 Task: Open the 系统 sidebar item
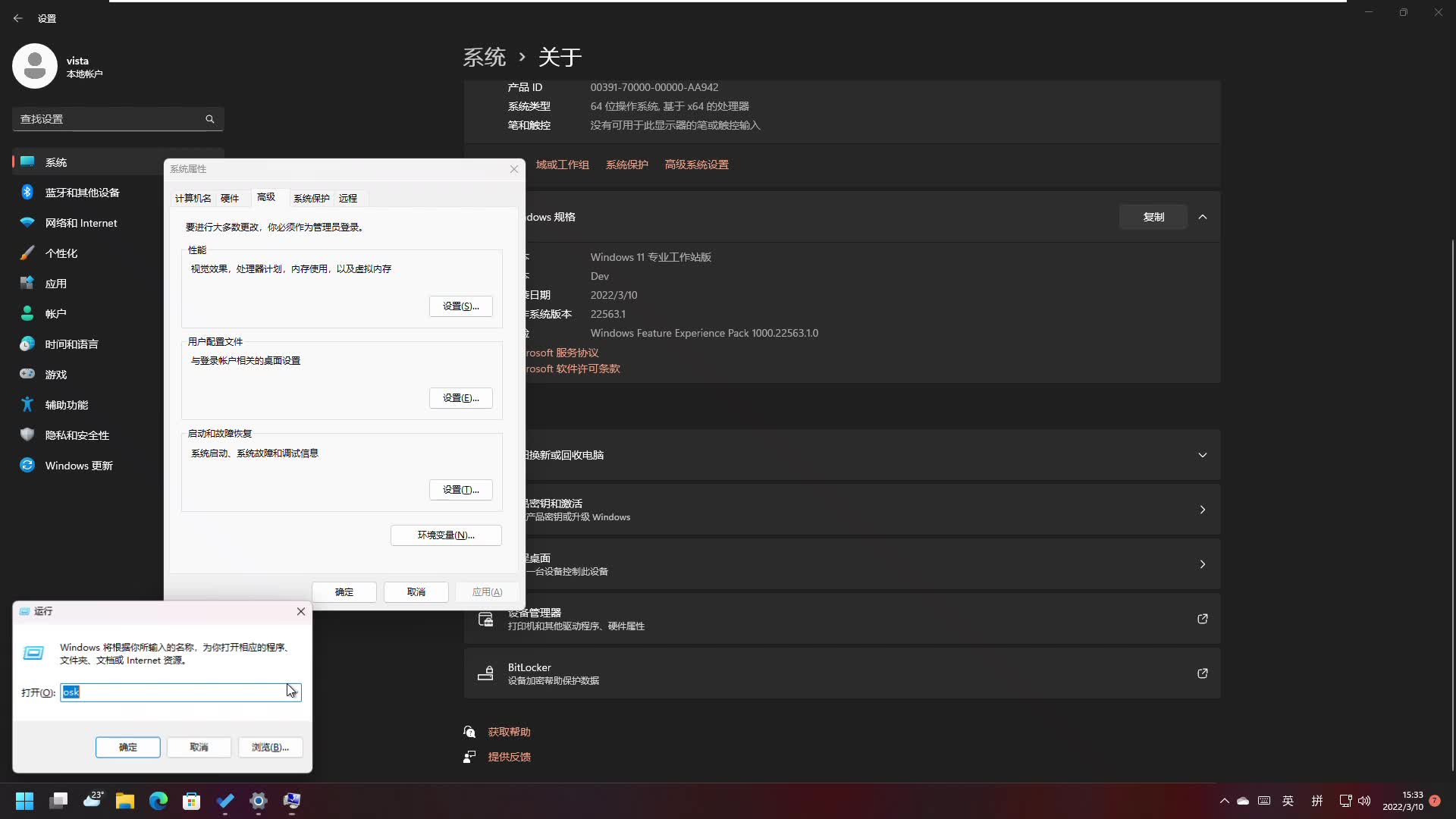118,162
